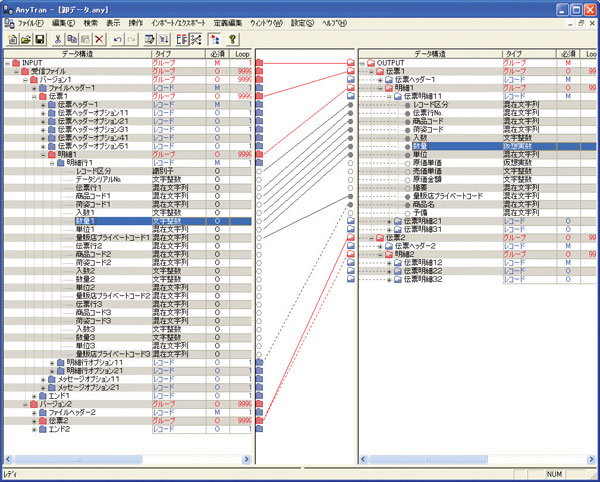This screenshot has height=482, width=600.
Task: Click the red folder icon of バージョン2
Action: [x=34, y=404]
